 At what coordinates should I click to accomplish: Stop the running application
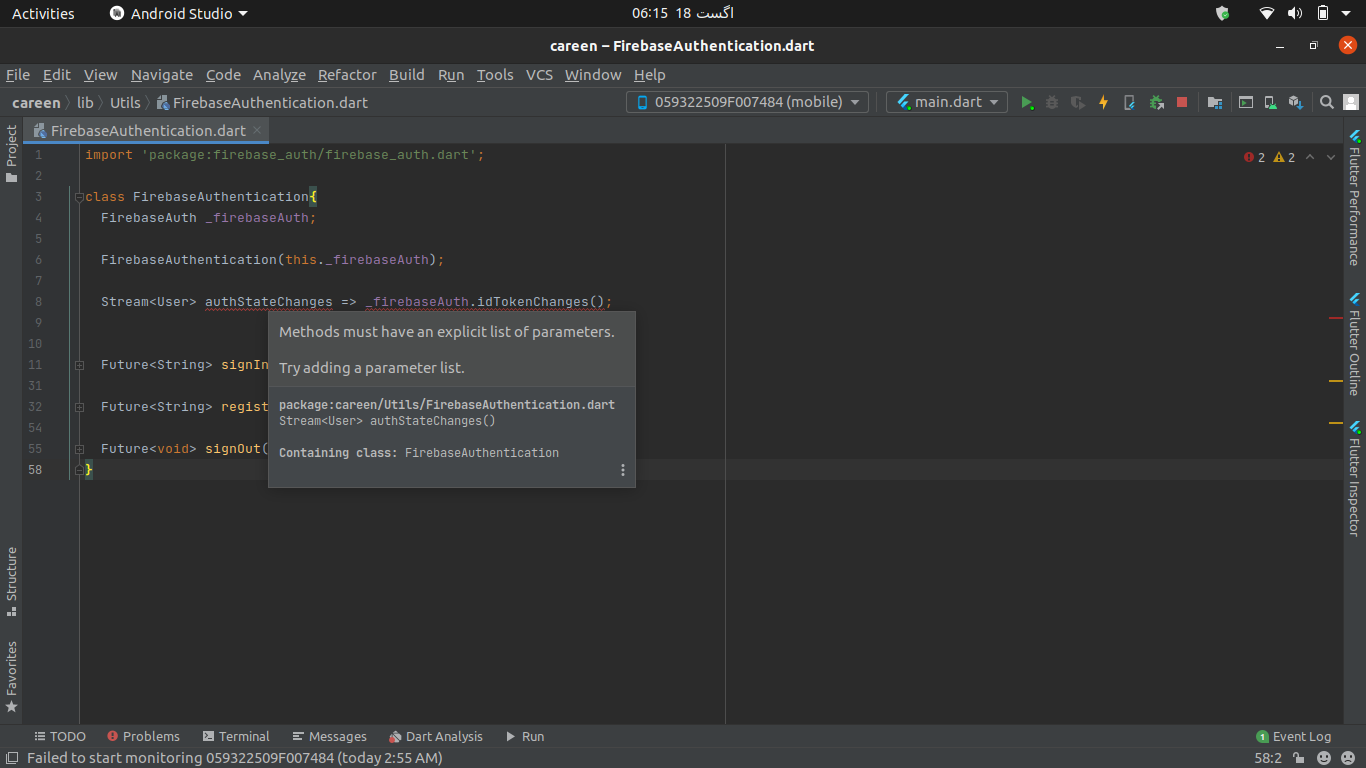pyautogui.click(x=1183, y=102)
